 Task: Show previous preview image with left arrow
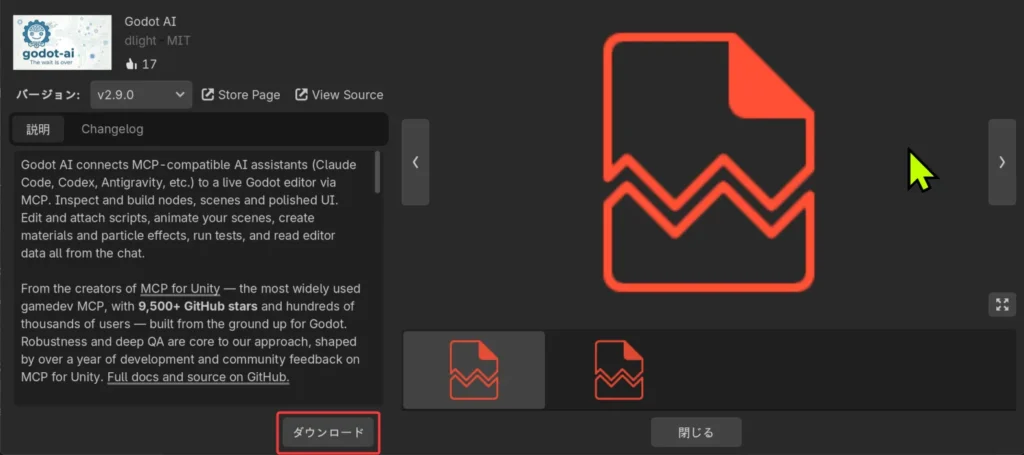(x=415, y=162)
